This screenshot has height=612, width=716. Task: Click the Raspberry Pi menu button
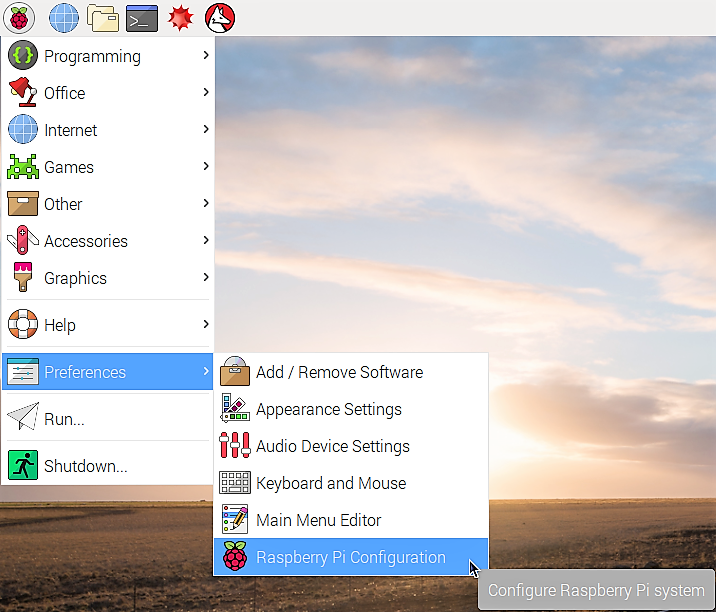point(19,18)
